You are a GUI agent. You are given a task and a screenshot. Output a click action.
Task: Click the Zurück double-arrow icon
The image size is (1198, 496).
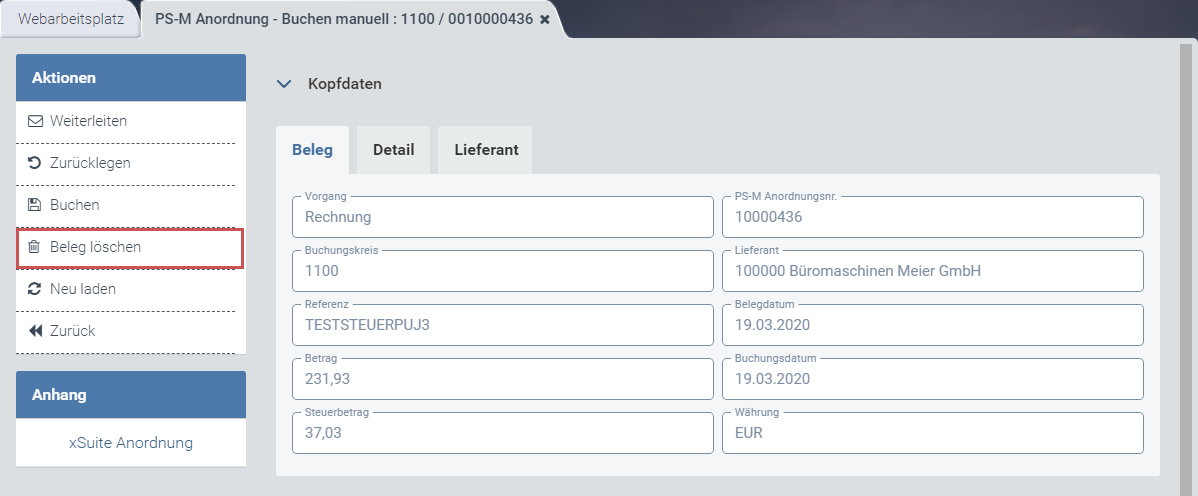pos(35,331)
